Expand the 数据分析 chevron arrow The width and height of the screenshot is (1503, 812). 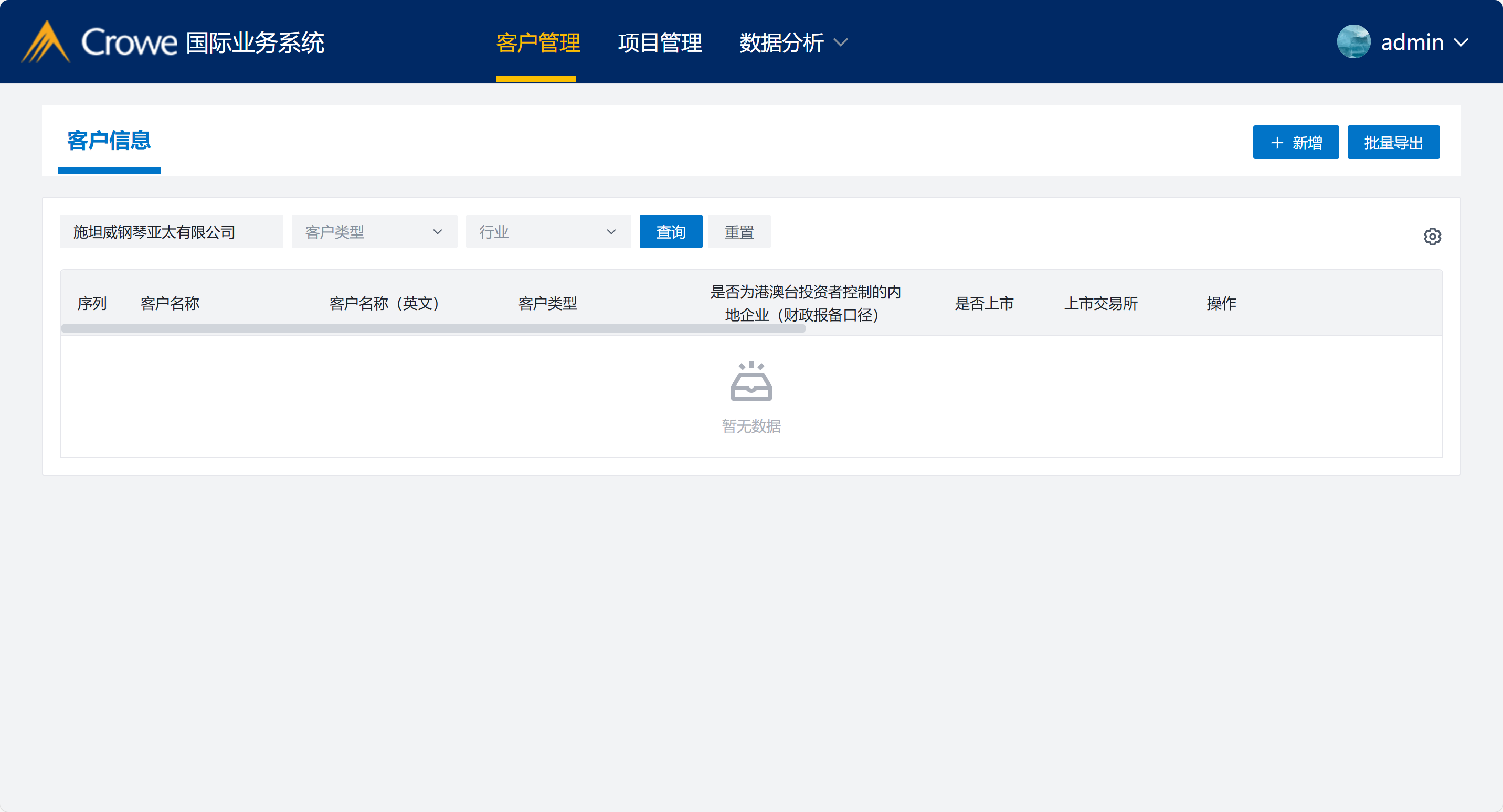pos(841,42)
